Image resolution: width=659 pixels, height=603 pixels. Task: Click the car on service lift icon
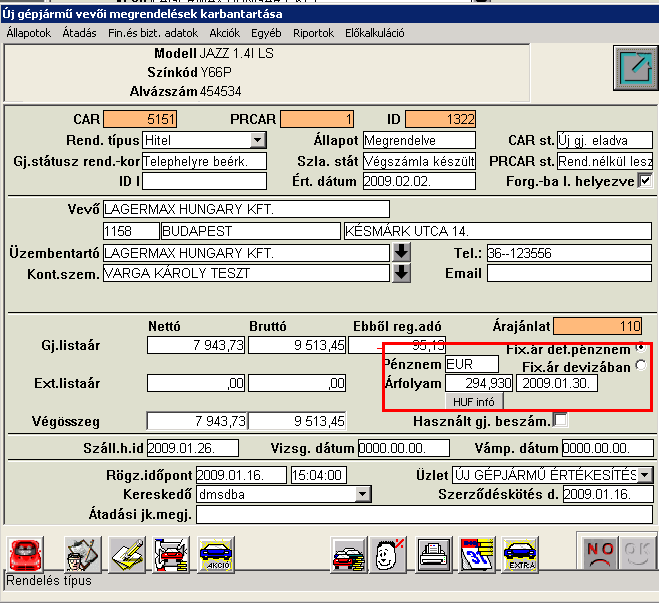coord(171,554)
